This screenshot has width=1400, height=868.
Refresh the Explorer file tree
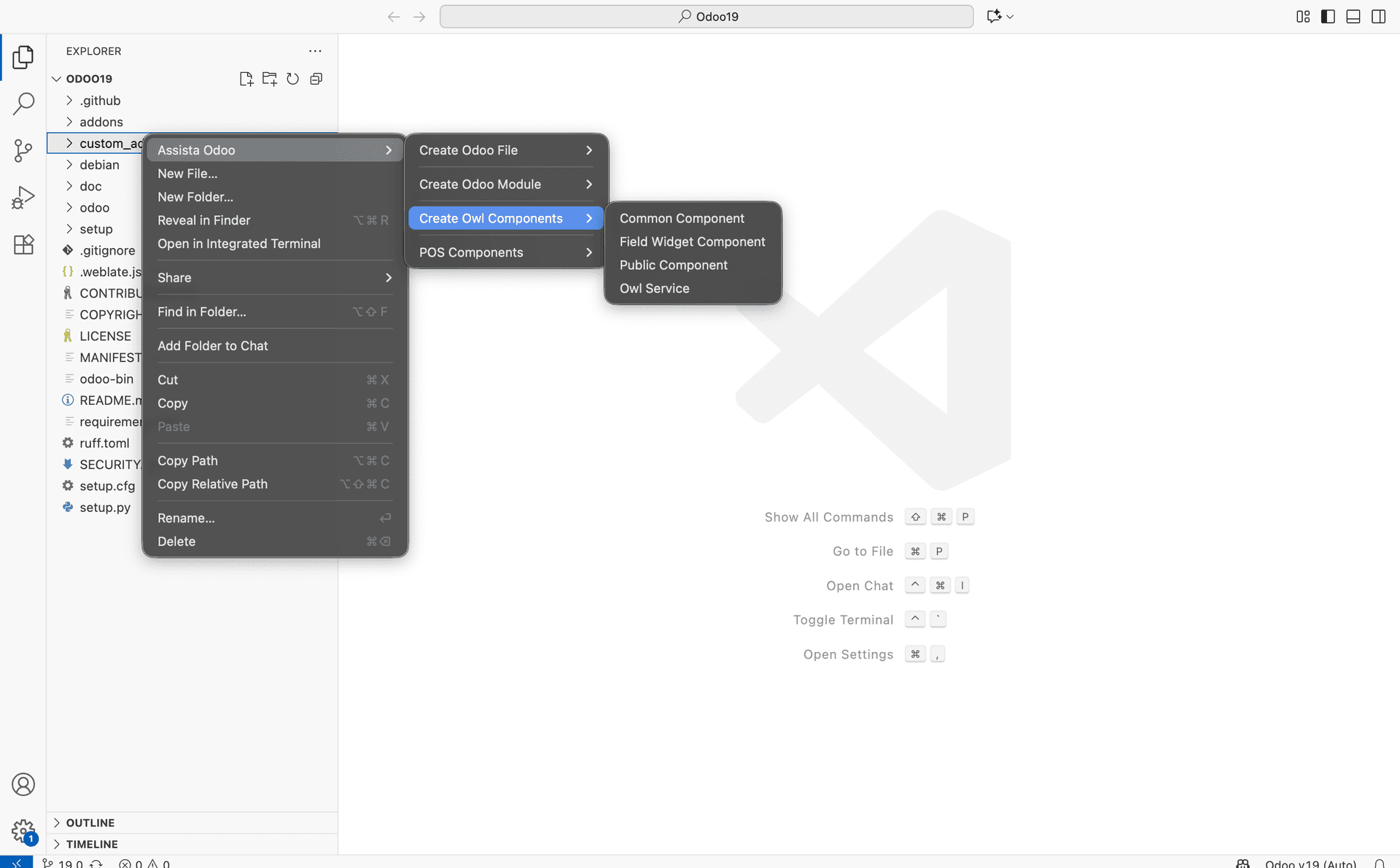click(x=292, y=79)
